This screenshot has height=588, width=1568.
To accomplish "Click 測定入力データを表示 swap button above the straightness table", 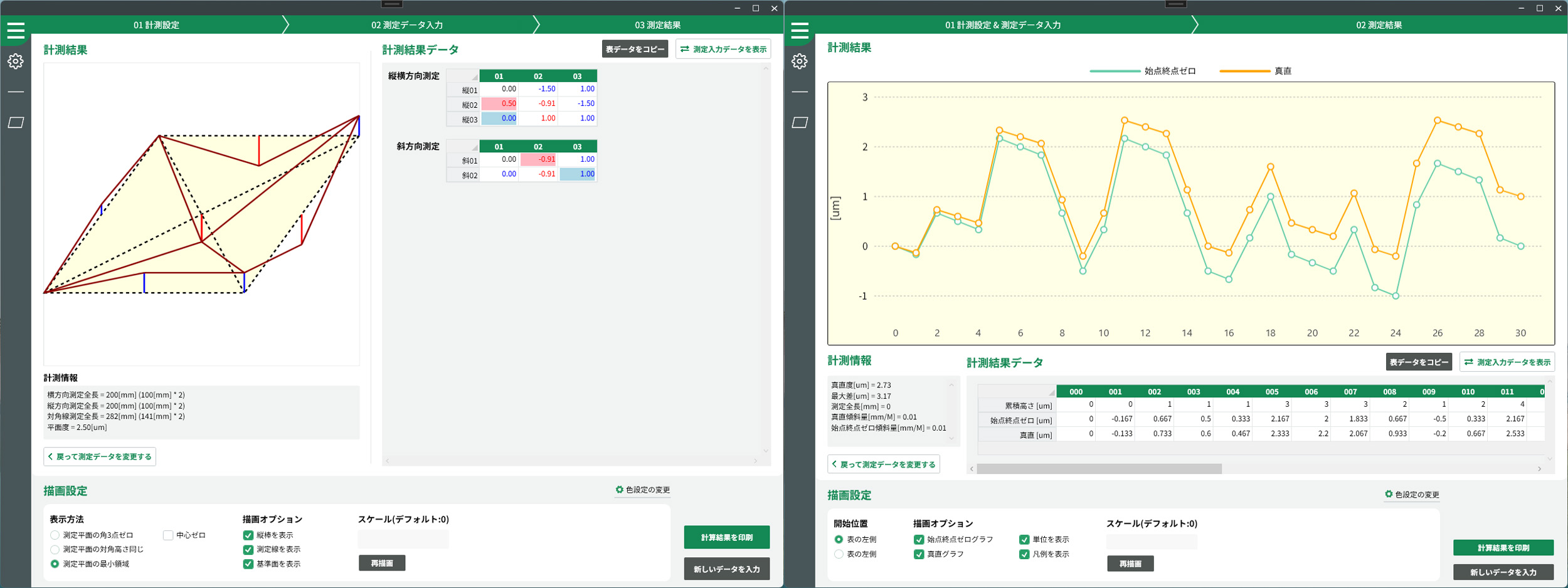I will pyautogui.click(x=1507, y=362).
